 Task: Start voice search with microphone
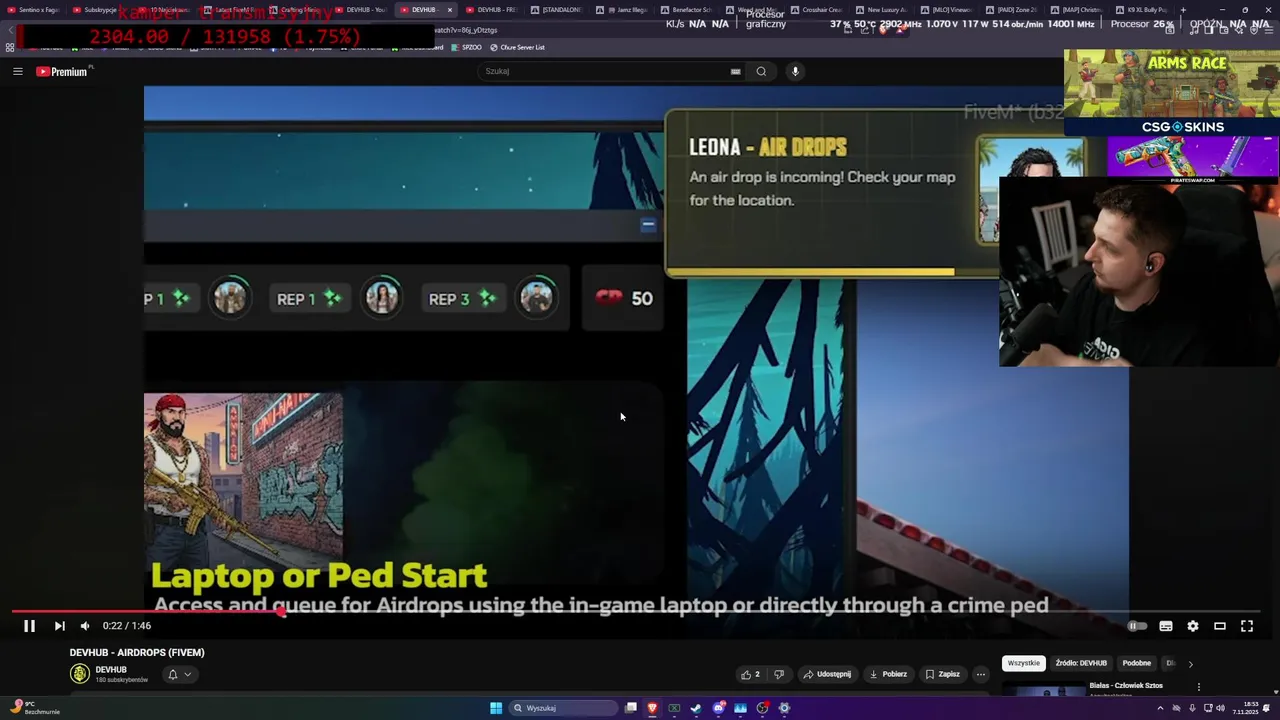[x=795, y=71]
